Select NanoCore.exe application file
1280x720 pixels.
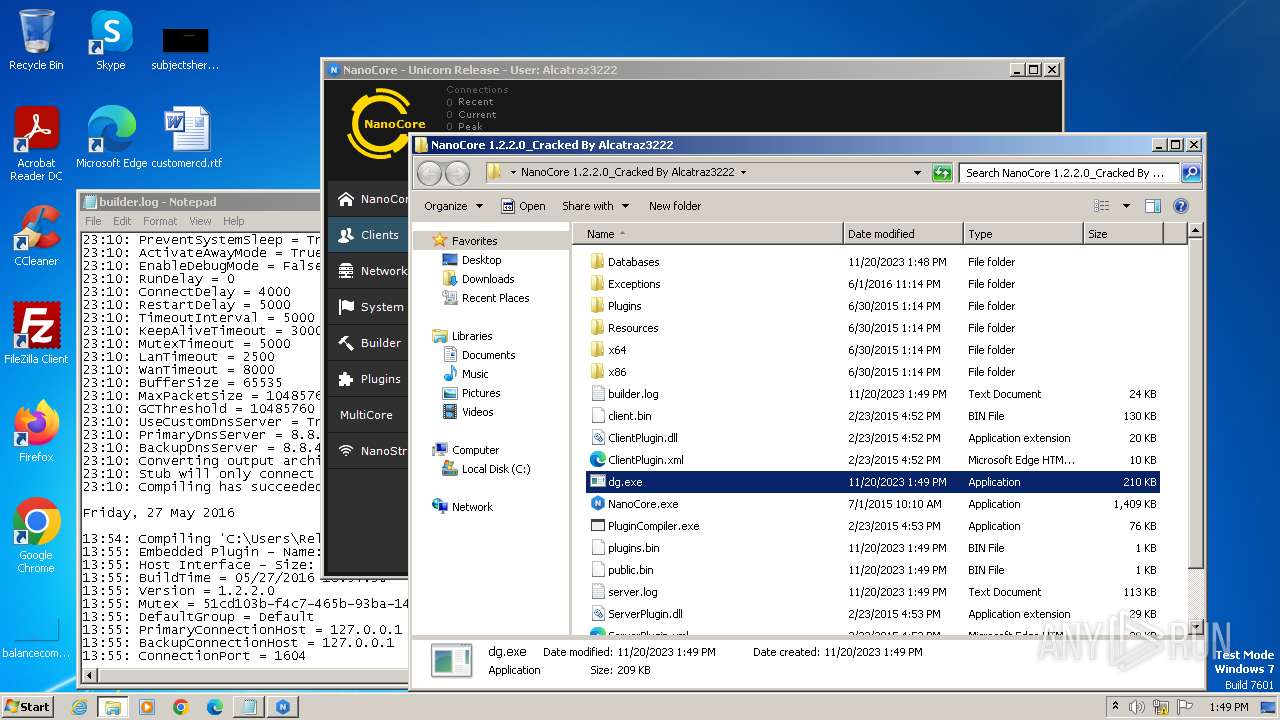642,504
